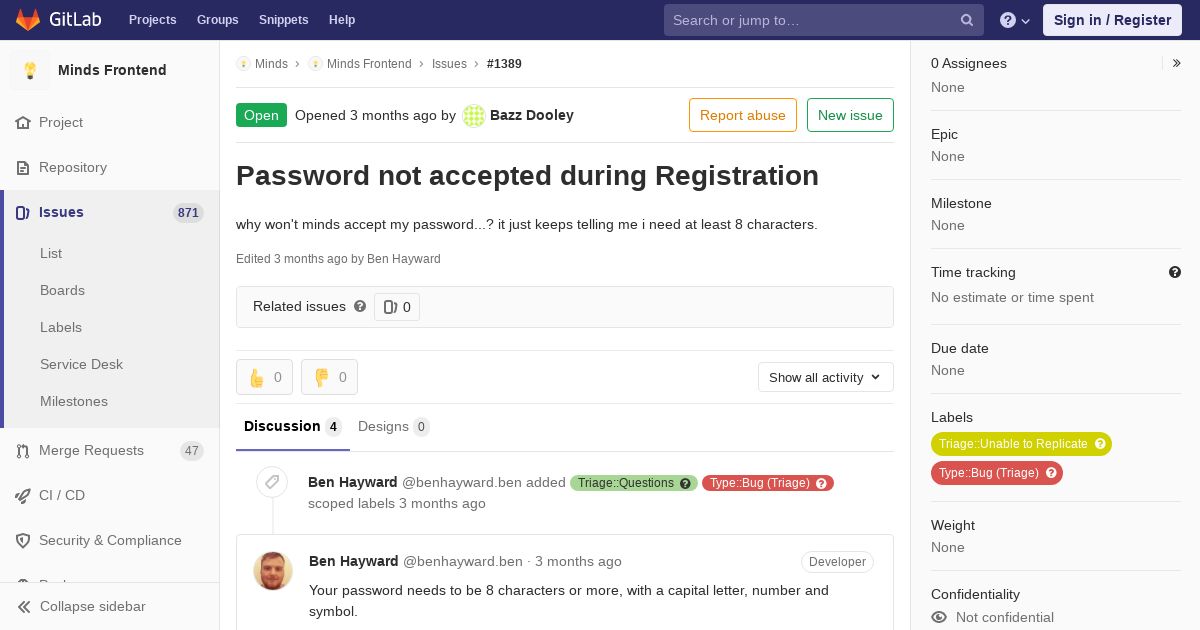
Task: Click the New issue button
Action: click(x=850, y=115)
